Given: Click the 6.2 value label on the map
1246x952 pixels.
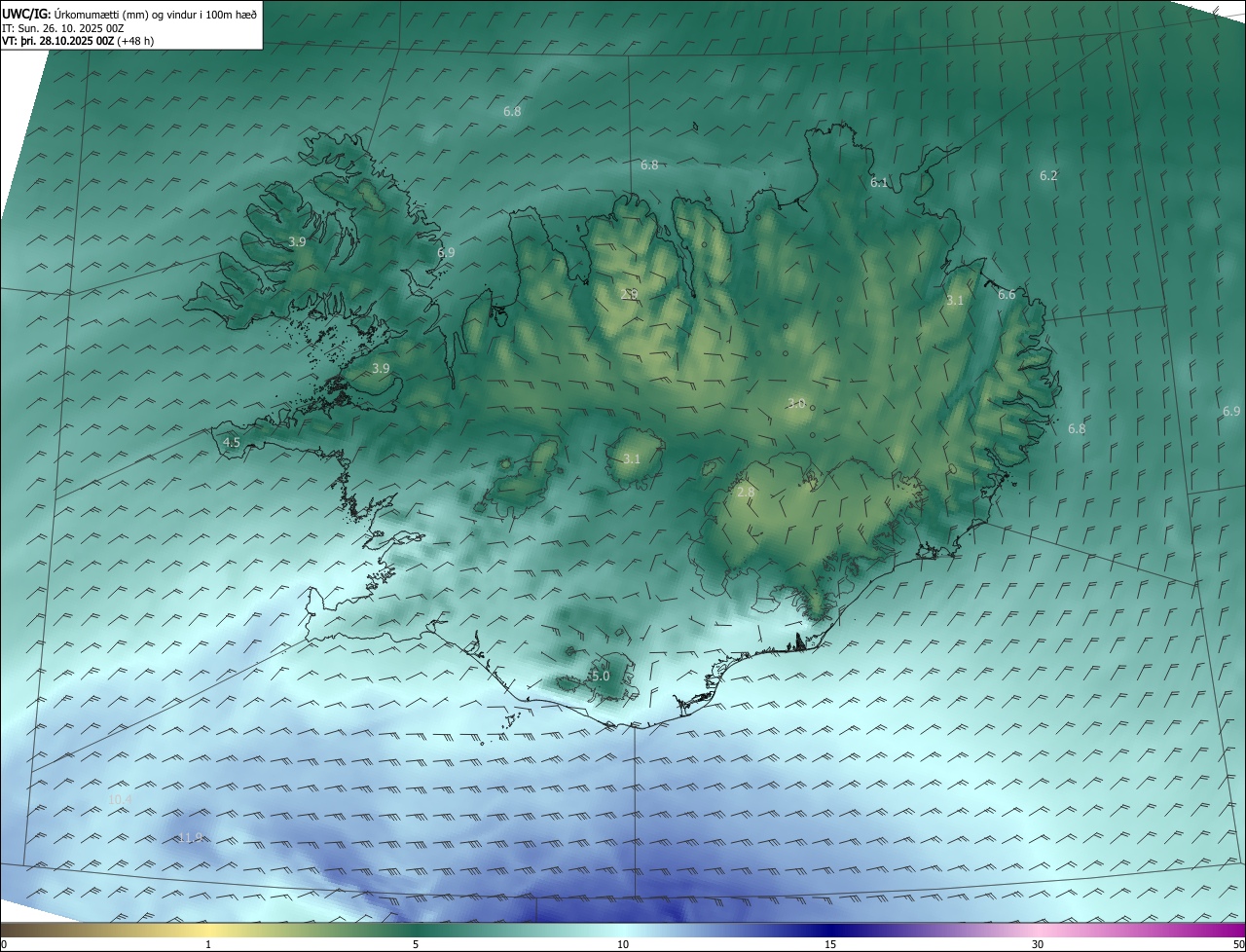Looking at the screenshot, I should 1048,176.
